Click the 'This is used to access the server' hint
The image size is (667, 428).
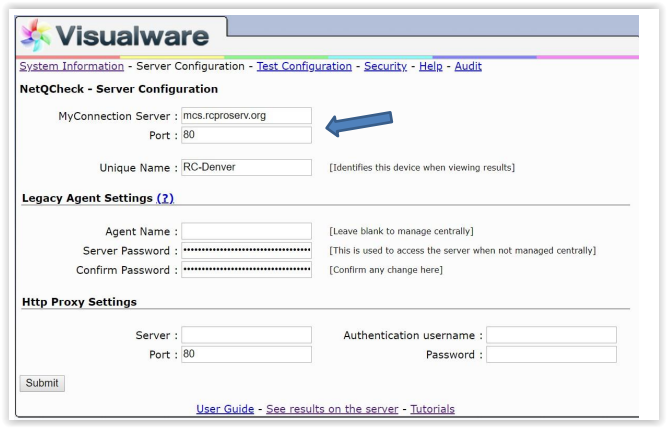tap(462, 251)
